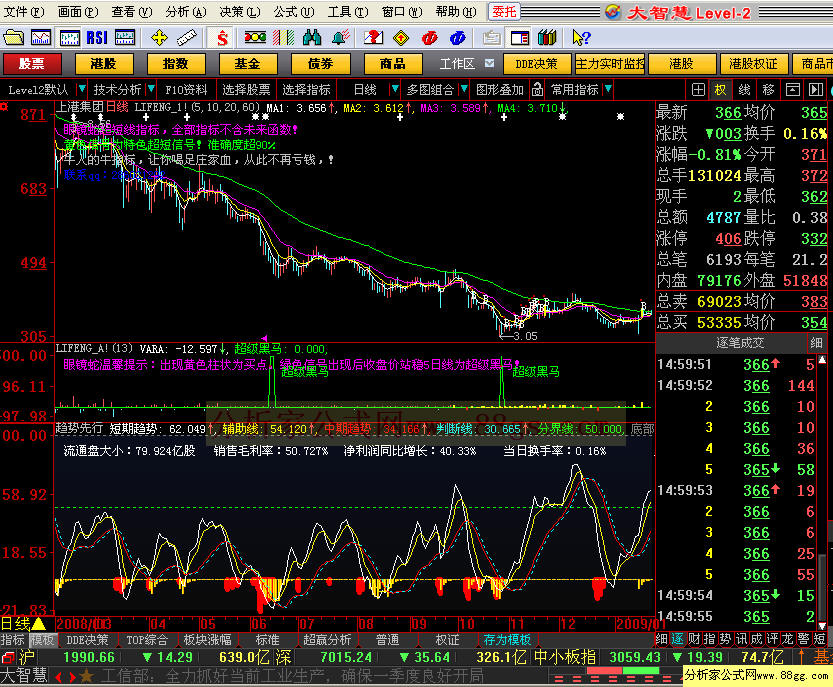Image resolution: width=833 pixels, height=687 pixels.
Task: Select the yellow four-way move arrows icon
Action: (159, 38)
